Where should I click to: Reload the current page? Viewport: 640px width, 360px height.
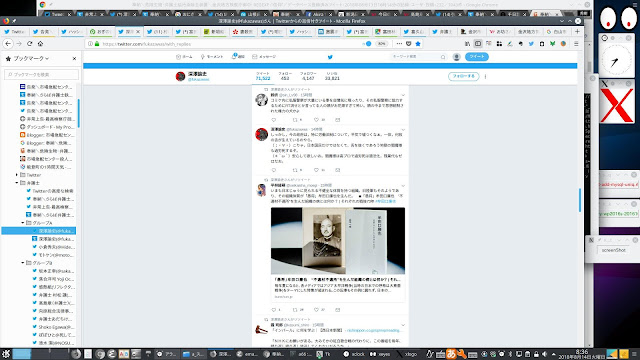click(29, 44)
